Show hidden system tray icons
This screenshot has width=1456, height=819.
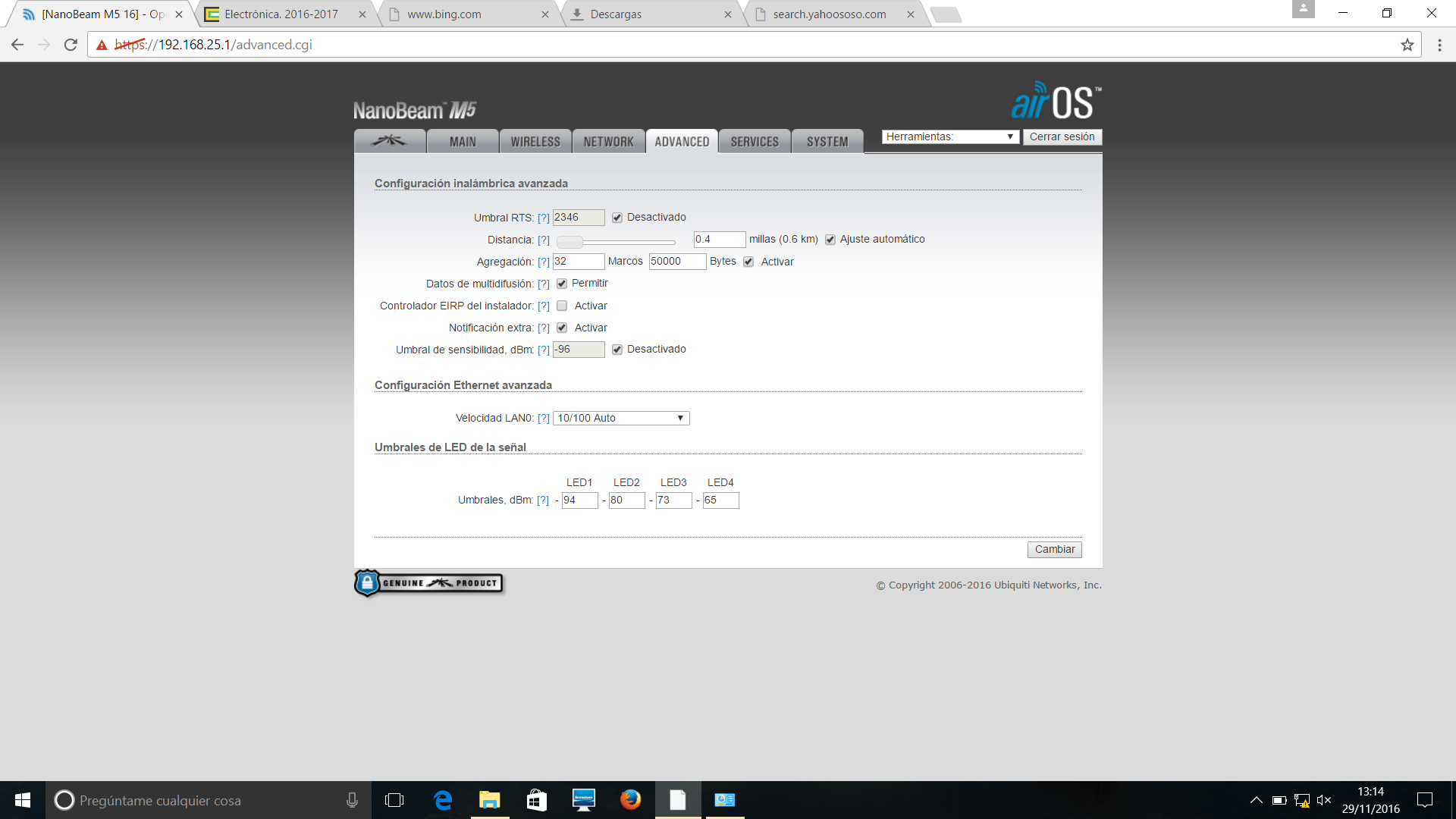click(x=1257, y=800)
